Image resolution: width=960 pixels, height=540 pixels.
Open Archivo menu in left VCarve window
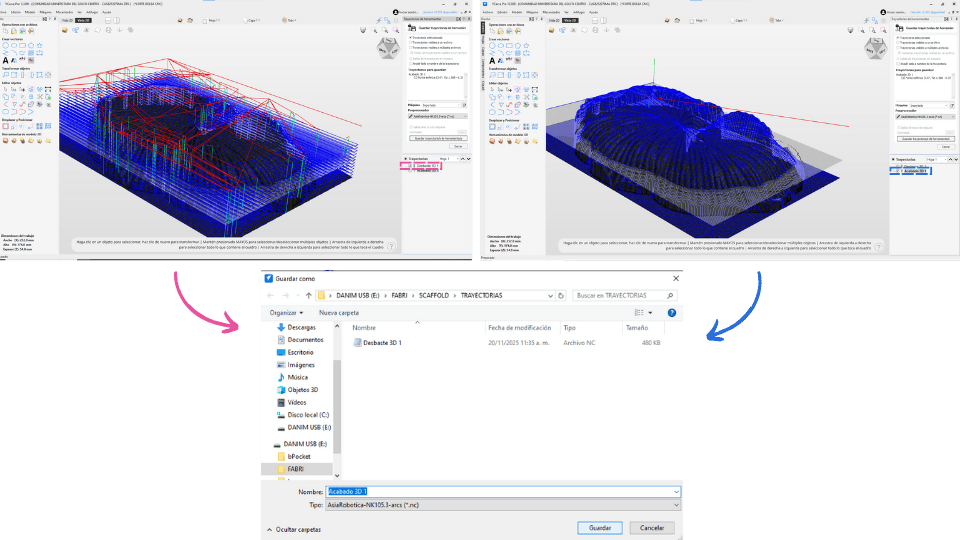[x=7, y=12]
